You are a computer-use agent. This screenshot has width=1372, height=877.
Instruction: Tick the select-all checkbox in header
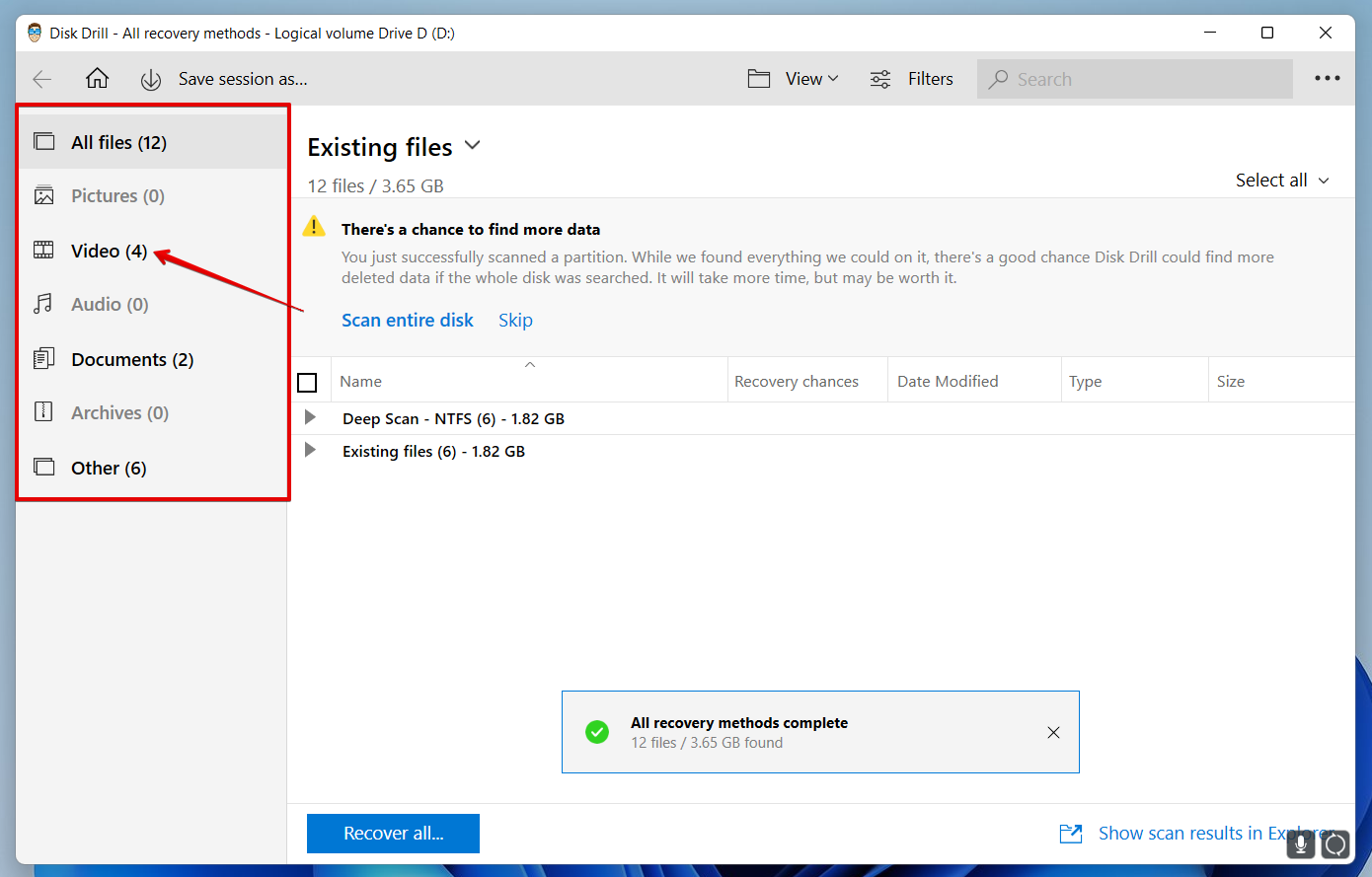coord(307,382)
